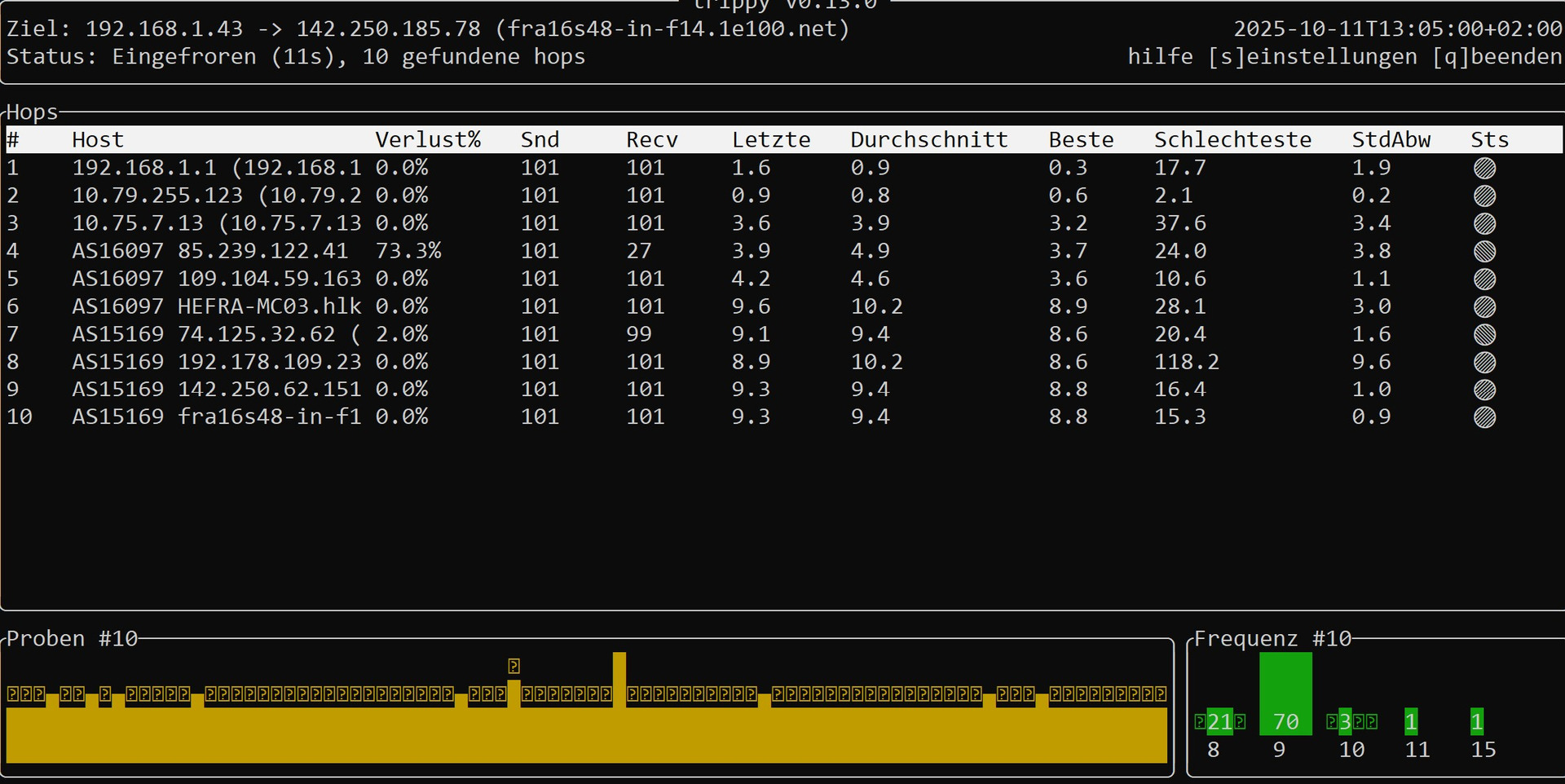Click status icon of hop 3 row
Viewport: 1565px width, 784px height.
coord(1484,223)
